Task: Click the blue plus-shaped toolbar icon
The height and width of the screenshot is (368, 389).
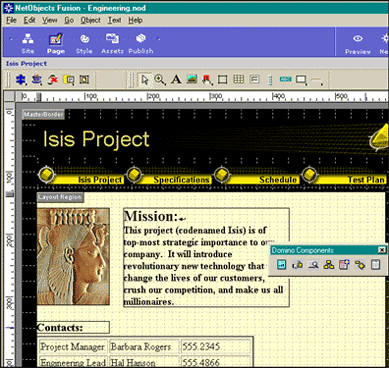Action: [21, 80]
